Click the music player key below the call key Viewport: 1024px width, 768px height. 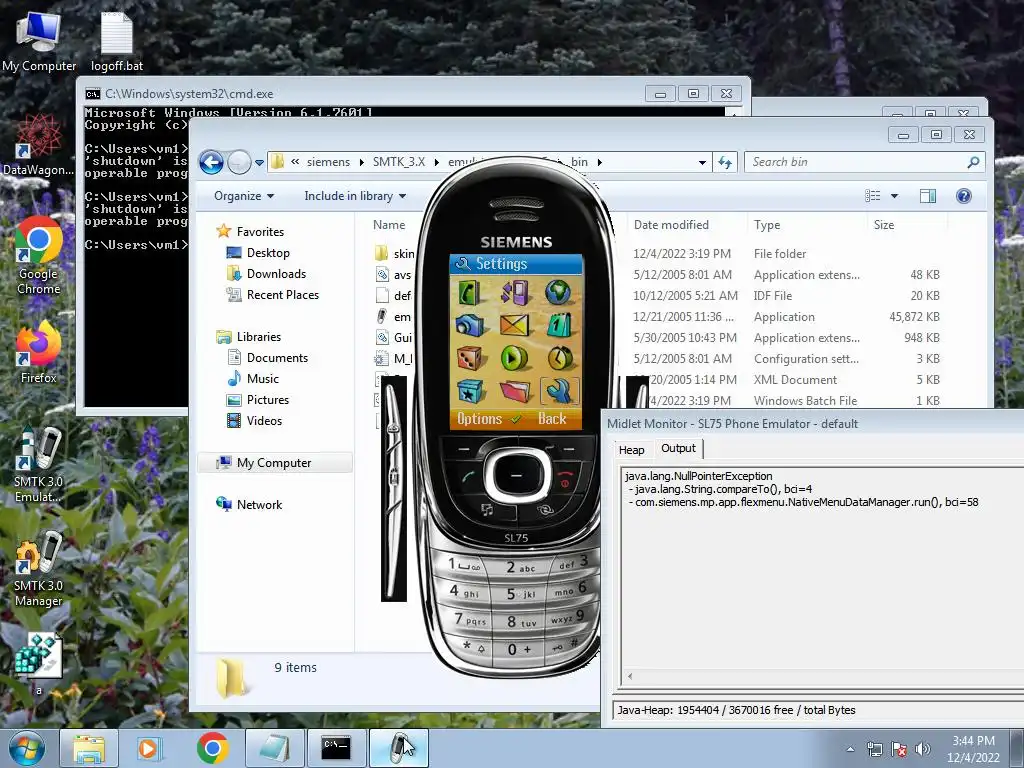(x=487, y=509)
